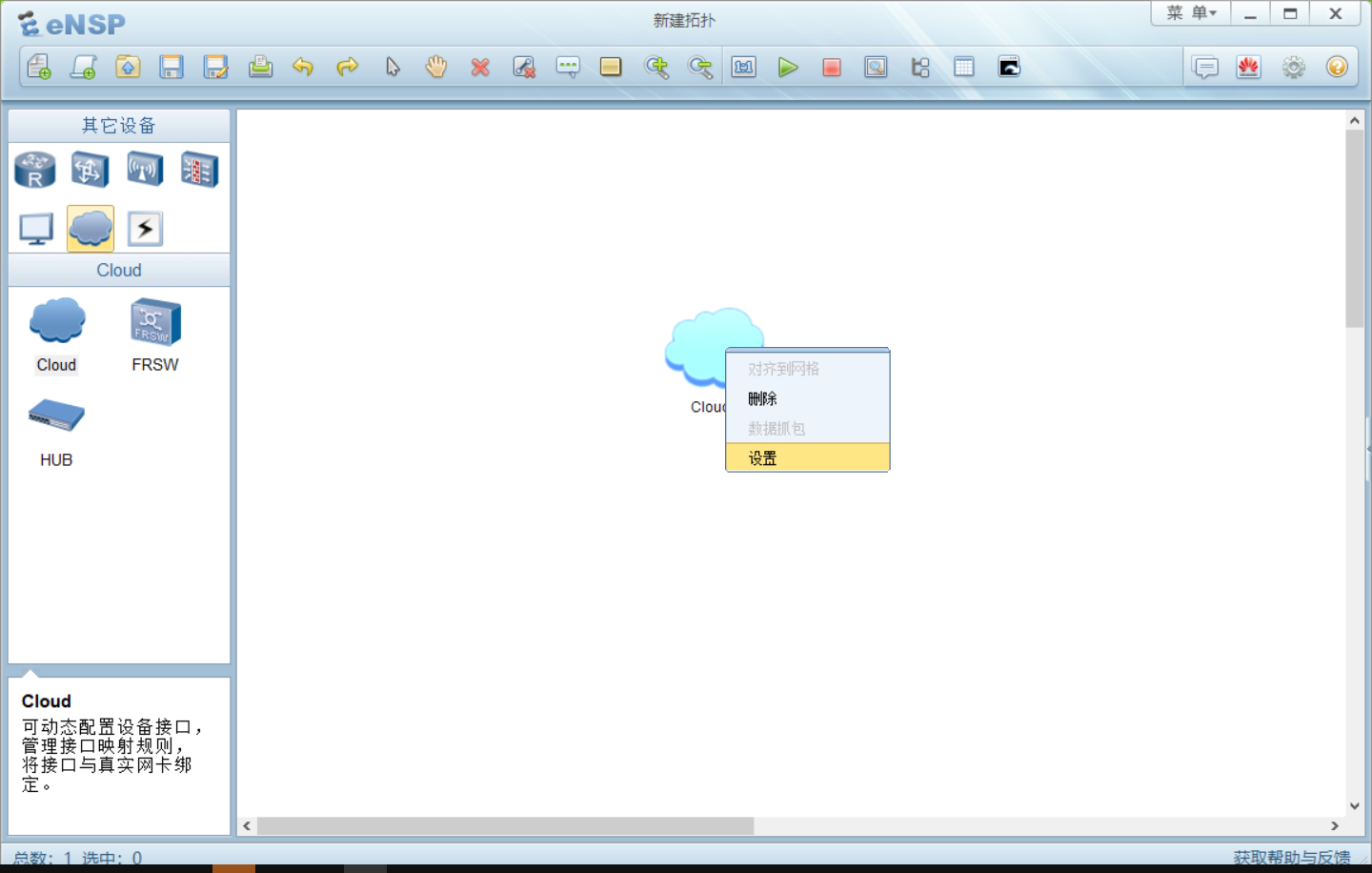Toggle the grid display

964,67
